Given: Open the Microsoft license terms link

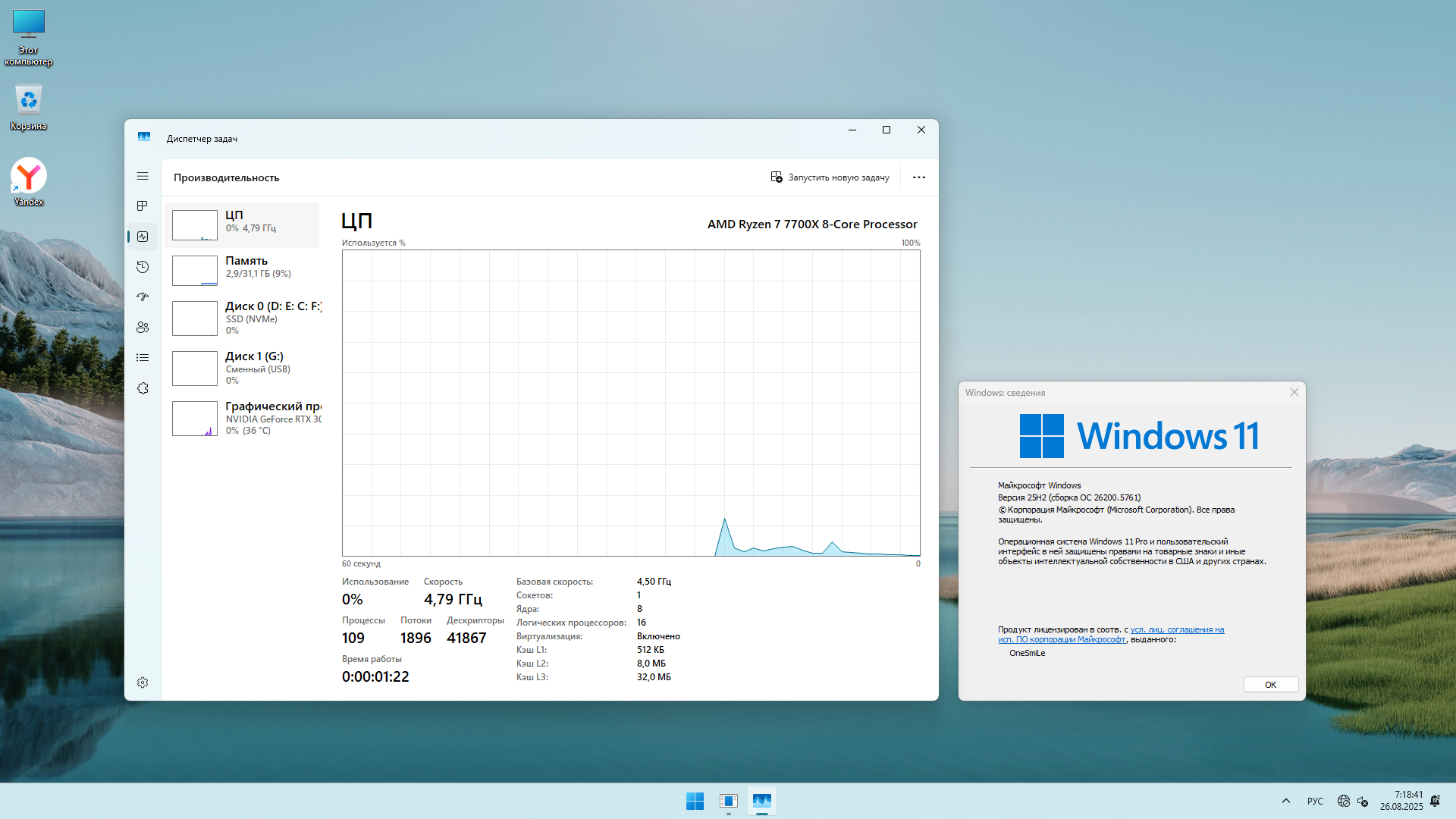Looking at the screenshot, I should [1177, 630].
